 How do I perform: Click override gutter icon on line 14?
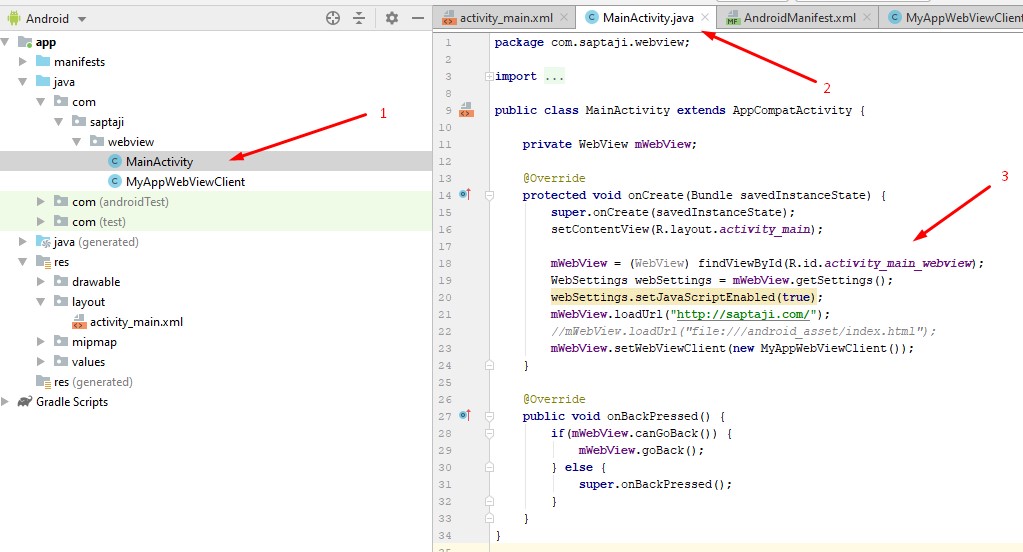[x=465, y=194]
